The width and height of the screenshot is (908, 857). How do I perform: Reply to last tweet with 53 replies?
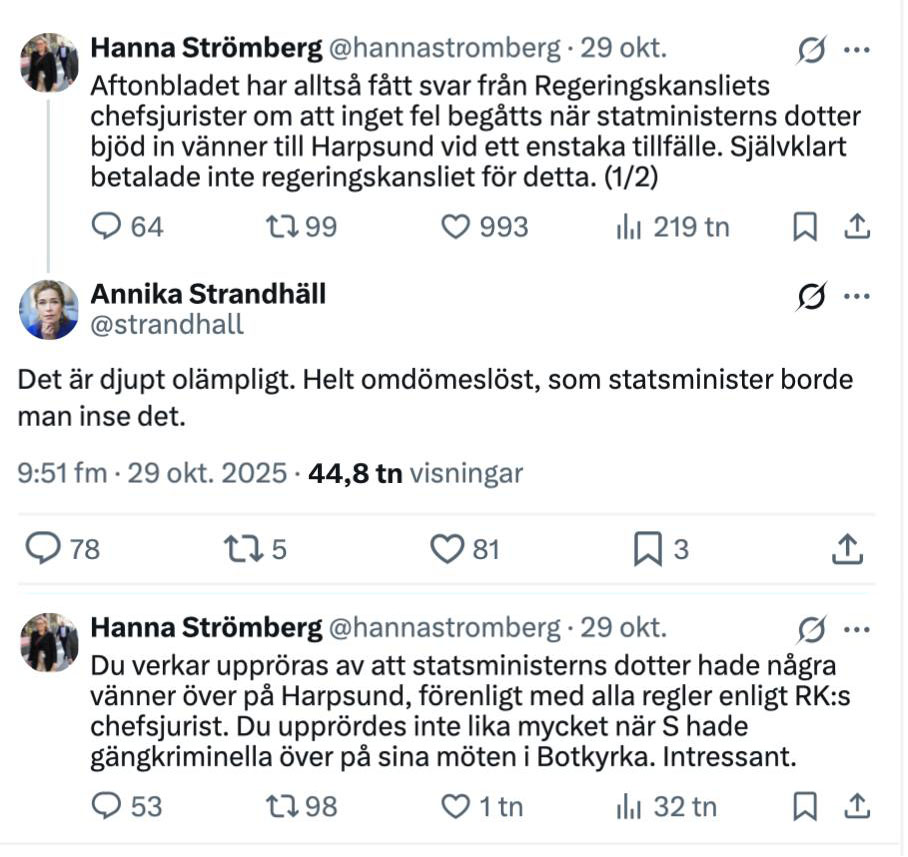106,806
